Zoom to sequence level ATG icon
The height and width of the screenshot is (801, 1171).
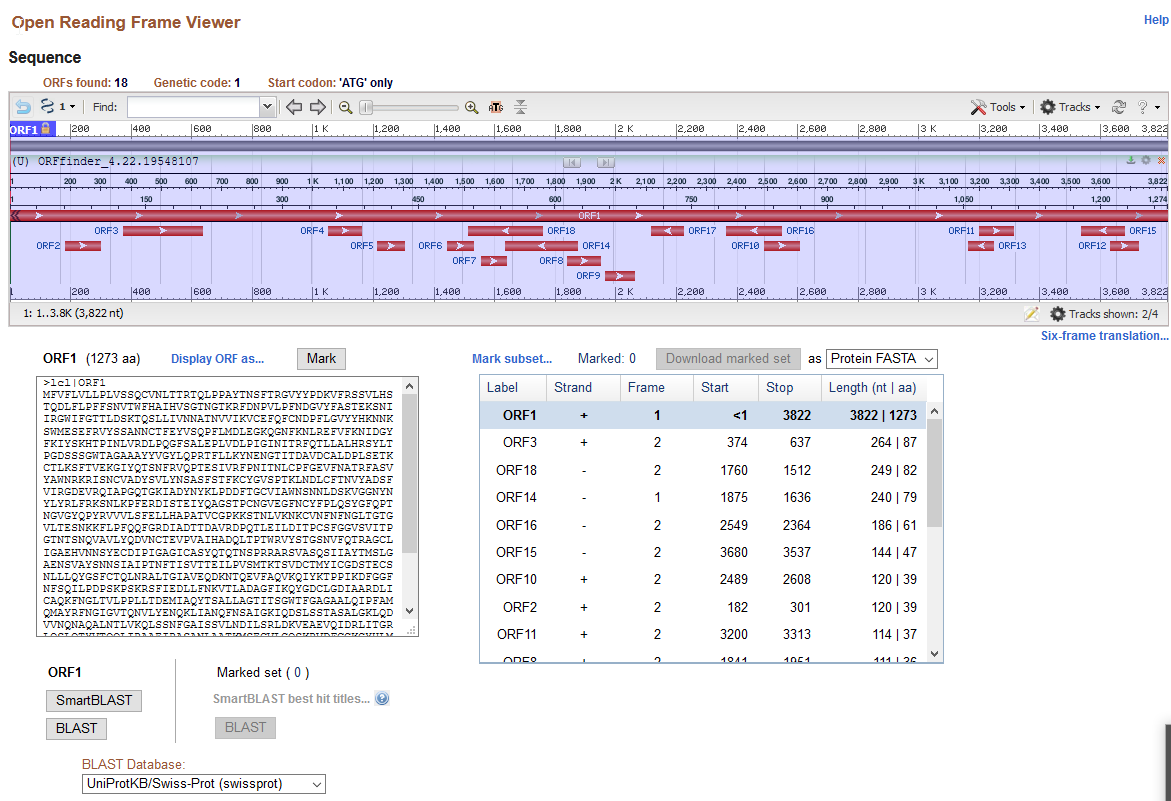496,107
